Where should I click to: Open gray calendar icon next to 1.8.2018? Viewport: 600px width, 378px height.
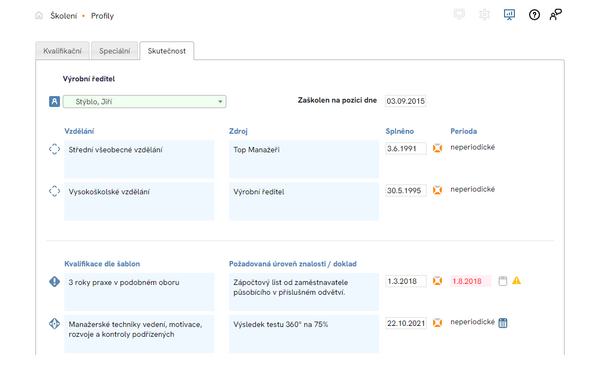503,281
